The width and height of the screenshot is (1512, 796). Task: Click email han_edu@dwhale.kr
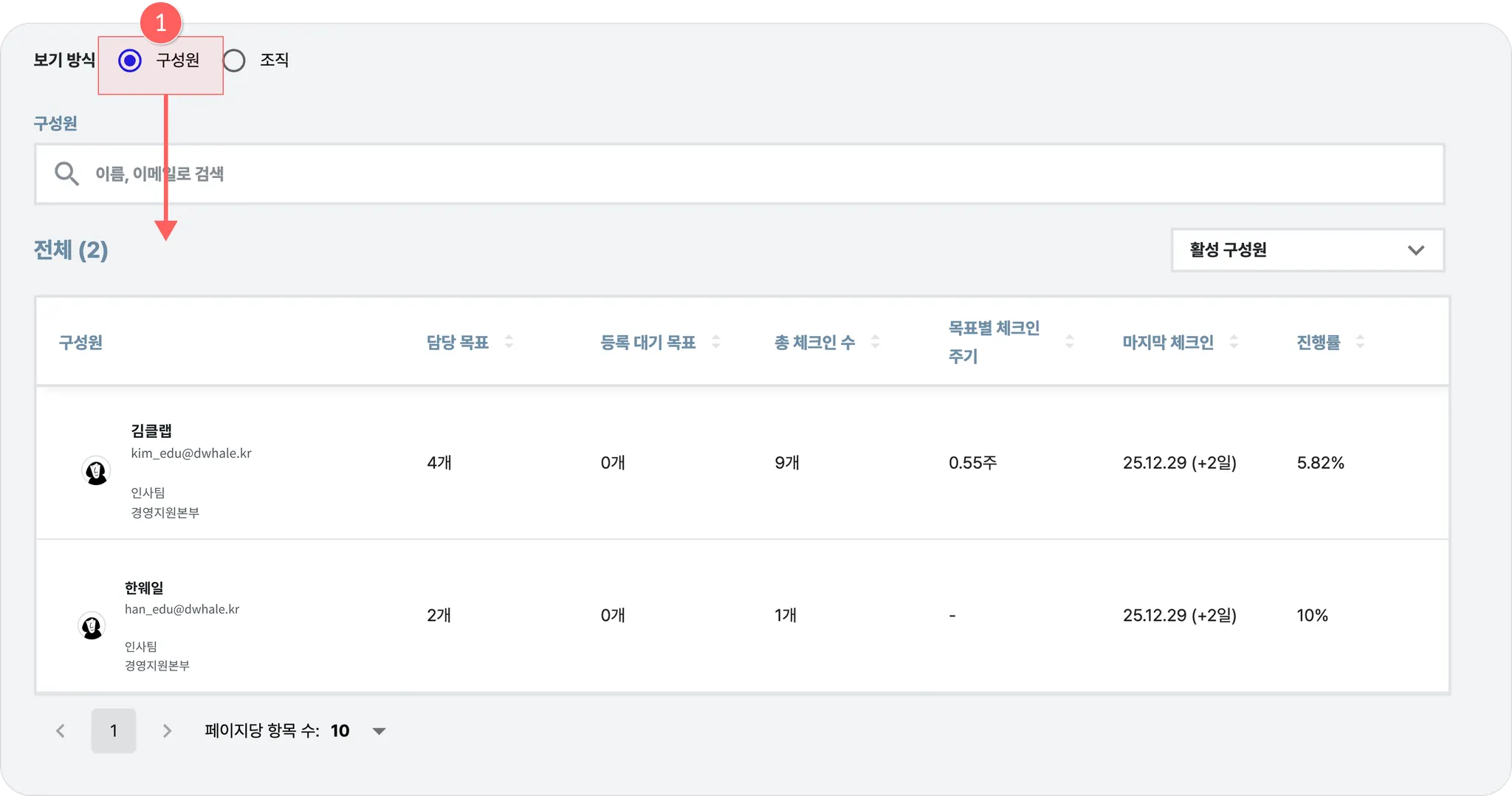182,609
